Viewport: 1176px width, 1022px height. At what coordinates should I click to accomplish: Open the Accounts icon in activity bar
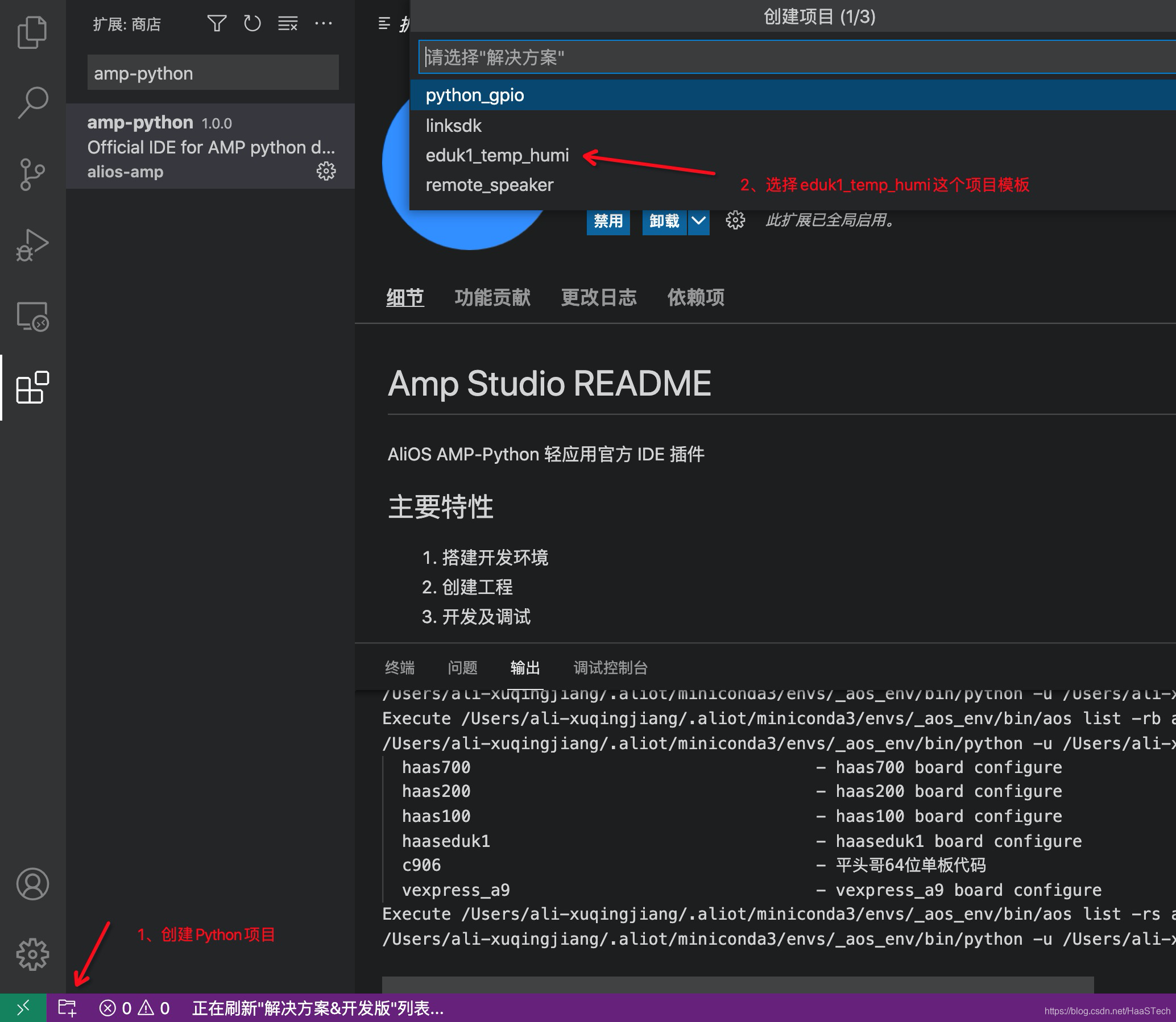point(32,883)
